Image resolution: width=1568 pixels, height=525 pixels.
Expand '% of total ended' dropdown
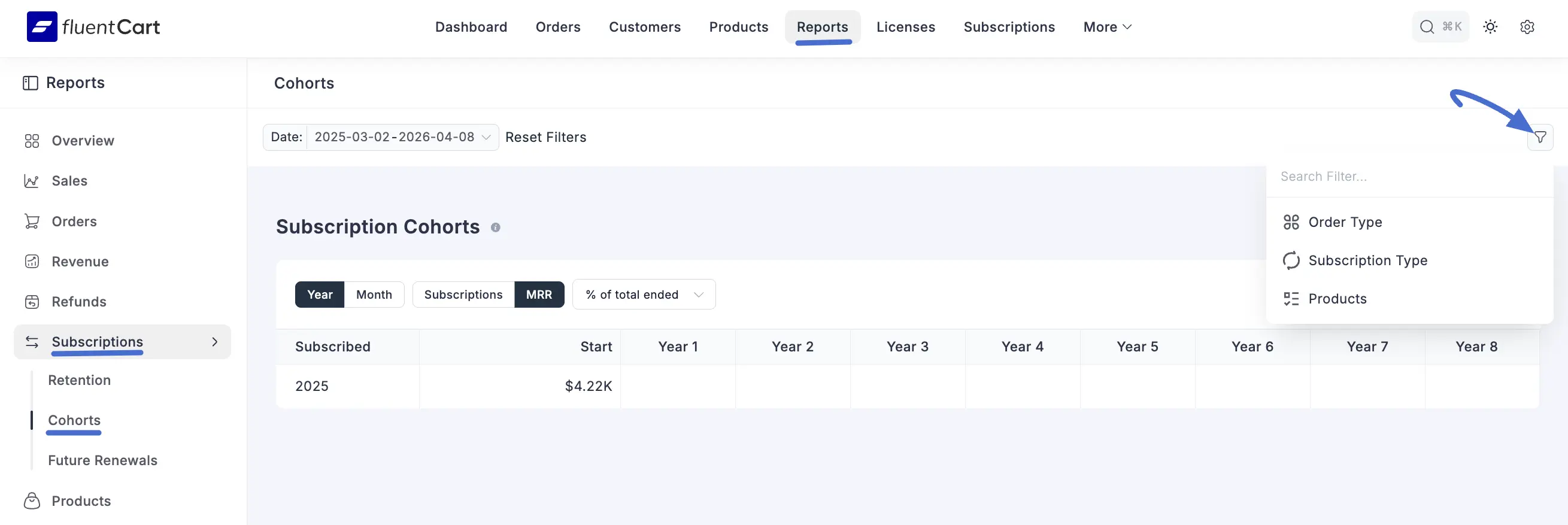644,295
